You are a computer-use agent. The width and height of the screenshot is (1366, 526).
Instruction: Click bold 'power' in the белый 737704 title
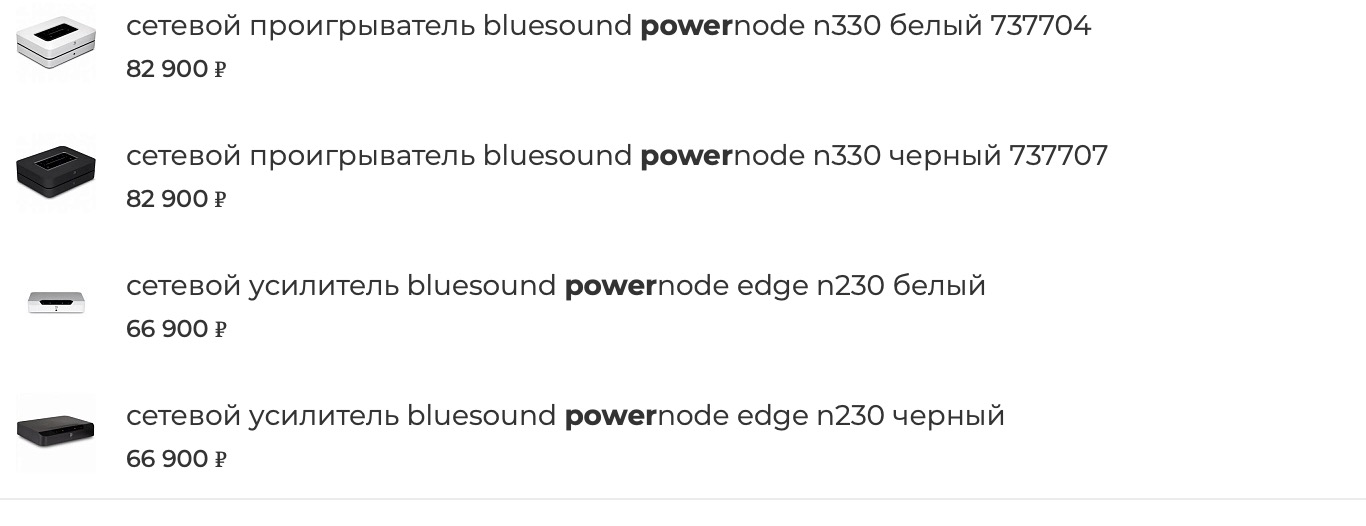click(x=686, y=27)
